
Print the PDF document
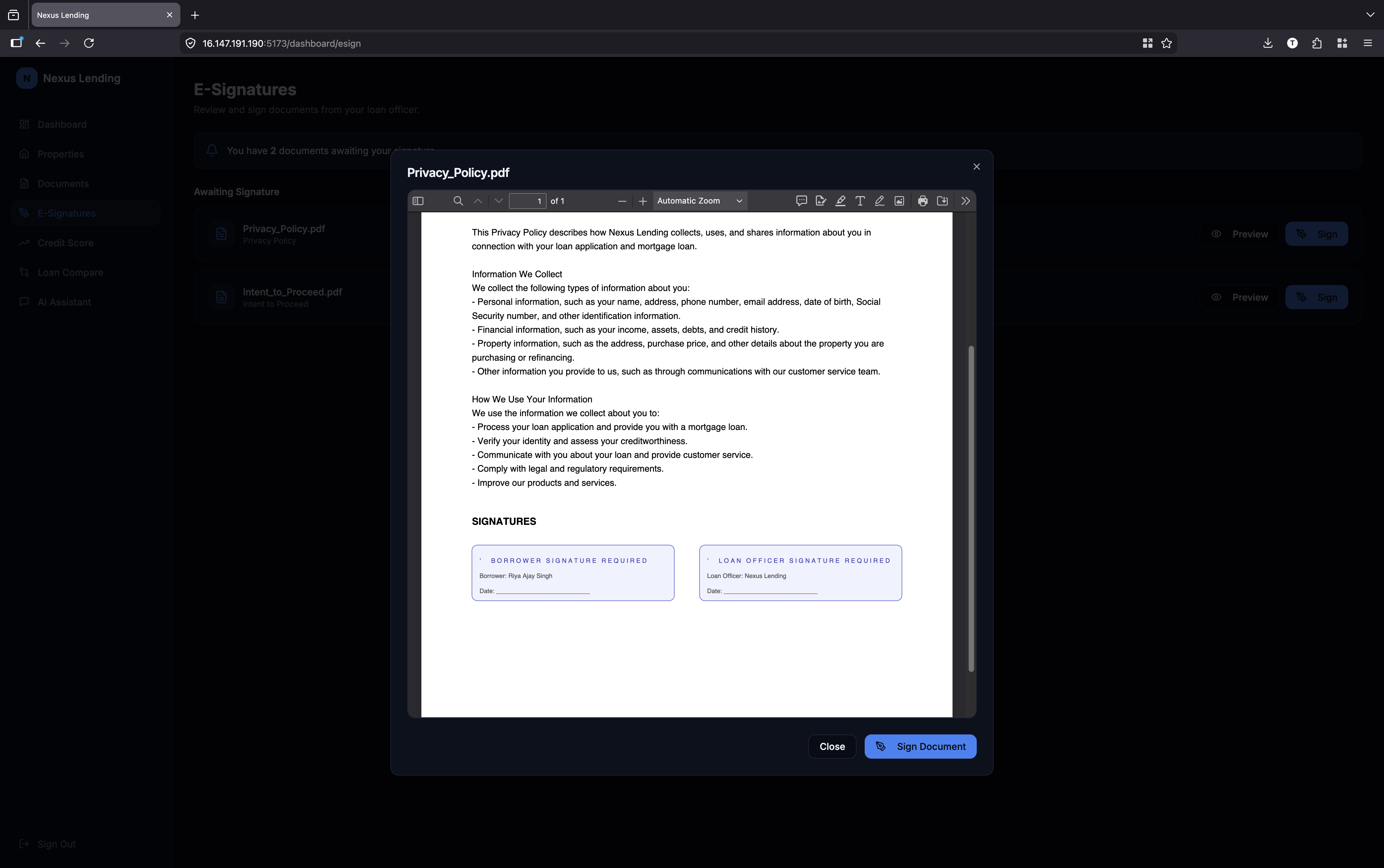pos(922,201)
